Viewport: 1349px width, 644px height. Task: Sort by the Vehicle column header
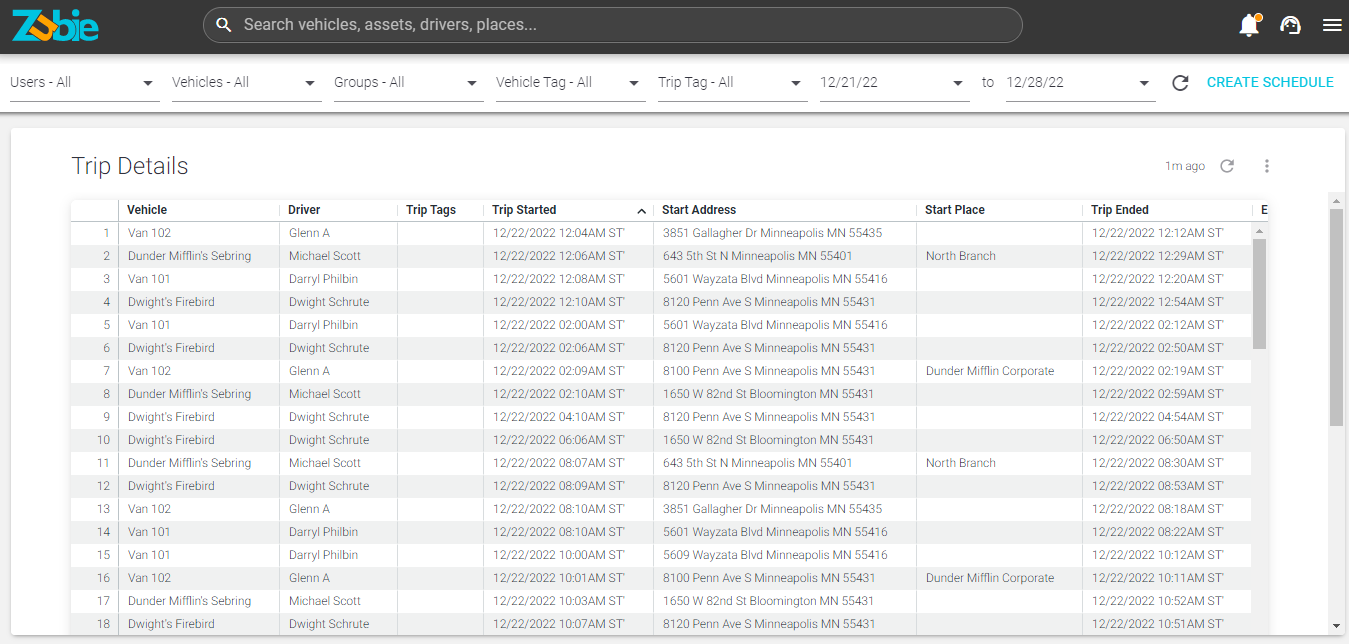(x=147, y=210)
